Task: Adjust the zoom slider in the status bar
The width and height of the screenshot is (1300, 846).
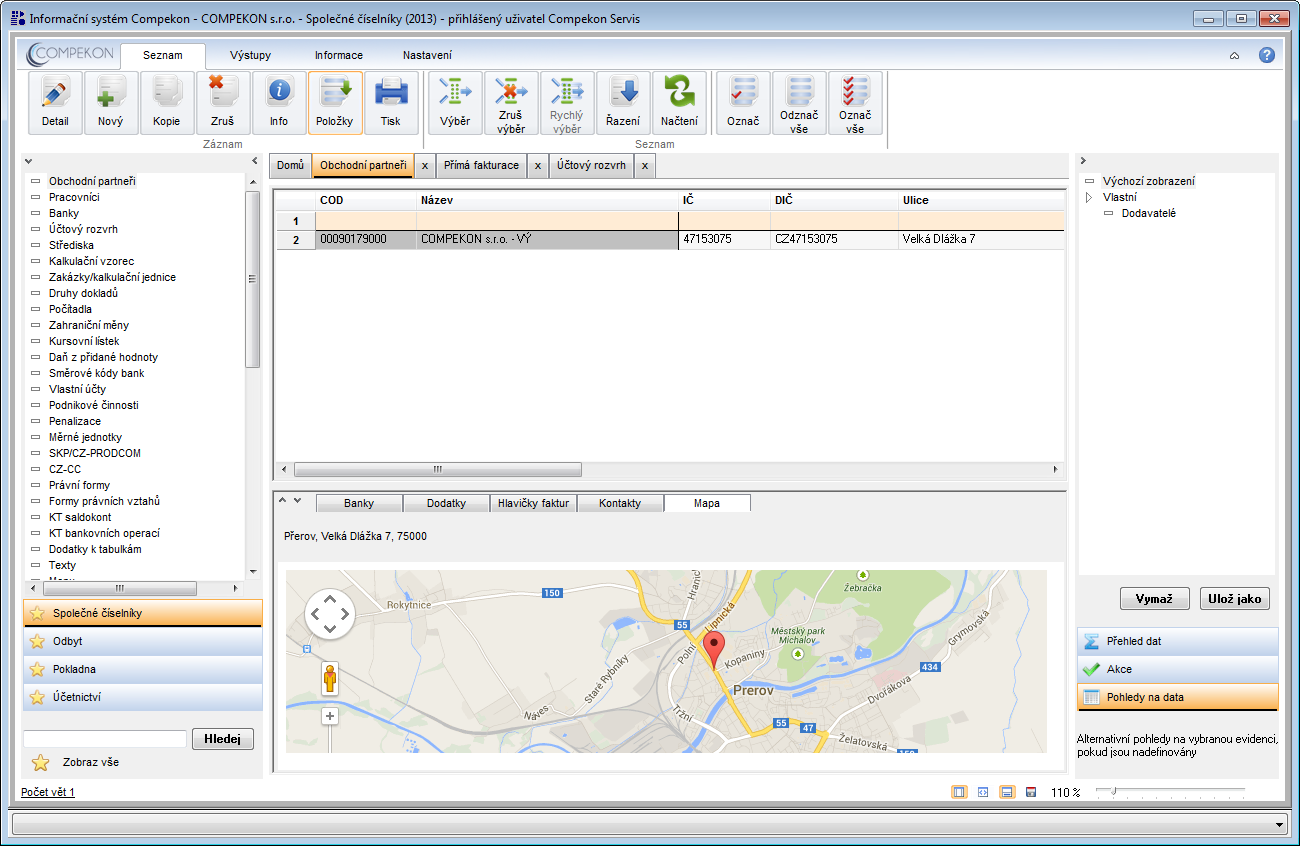Action: click(1113, 791)
